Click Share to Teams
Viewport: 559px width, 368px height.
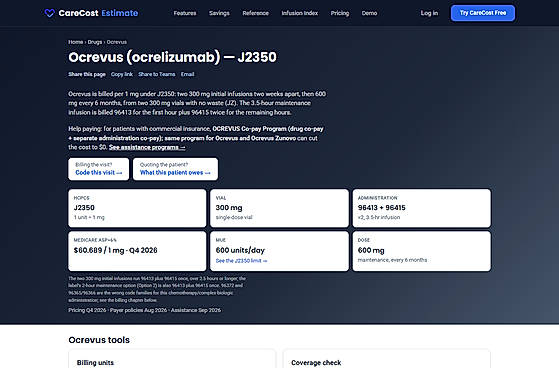pyautogui.click(x=157, y=74)
